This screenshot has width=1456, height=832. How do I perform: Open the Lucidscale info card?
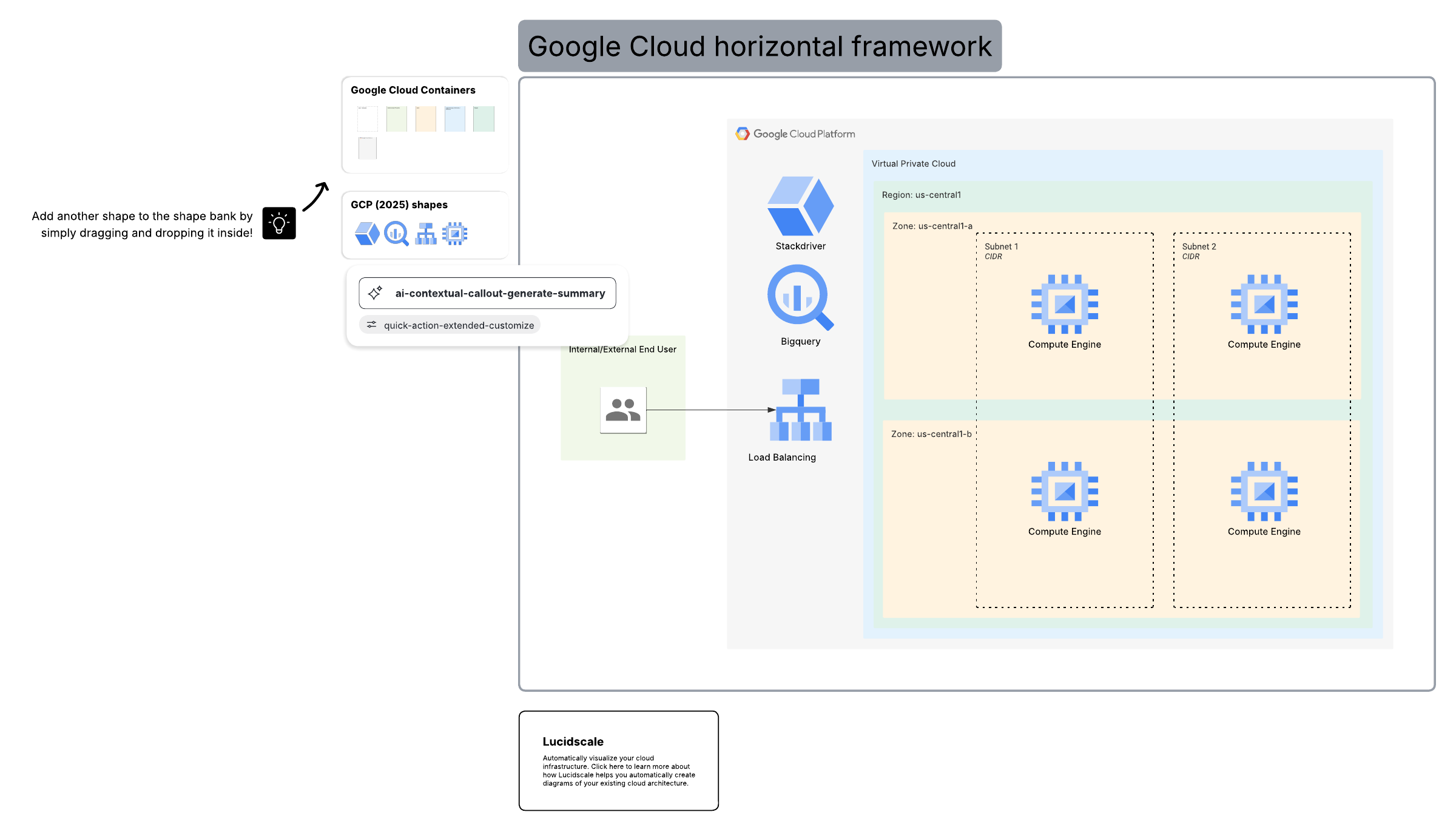[x=618, y=760]
